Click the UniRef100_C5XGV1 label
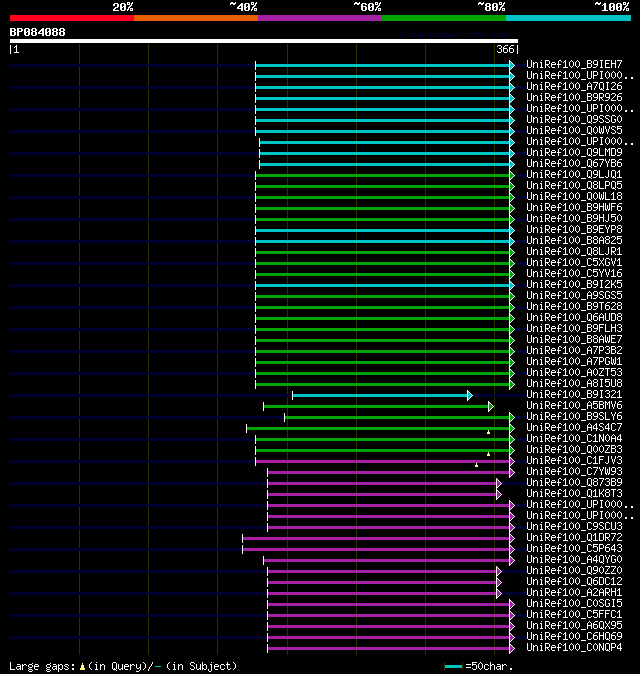640x674 pixels. (x=574, y=263)
